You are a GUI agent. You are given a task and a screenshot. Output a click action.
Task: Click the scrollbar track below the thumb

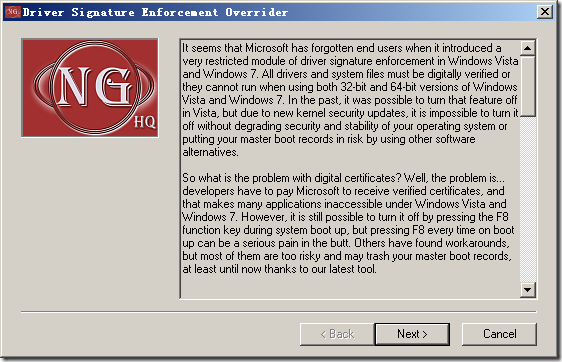(x=528, y=199)
